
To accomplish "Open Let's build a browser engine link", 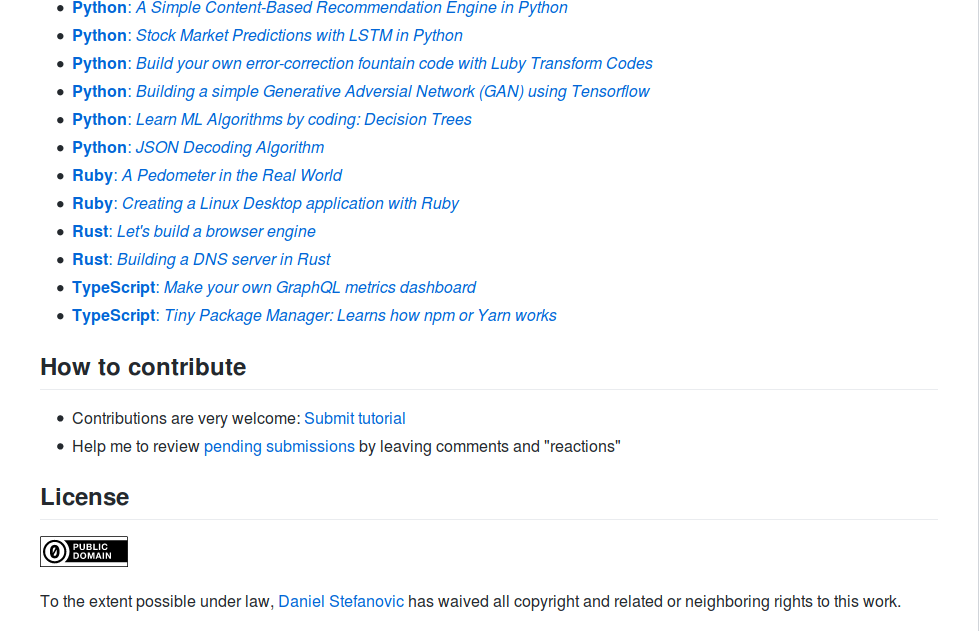I will pos(216,232).
